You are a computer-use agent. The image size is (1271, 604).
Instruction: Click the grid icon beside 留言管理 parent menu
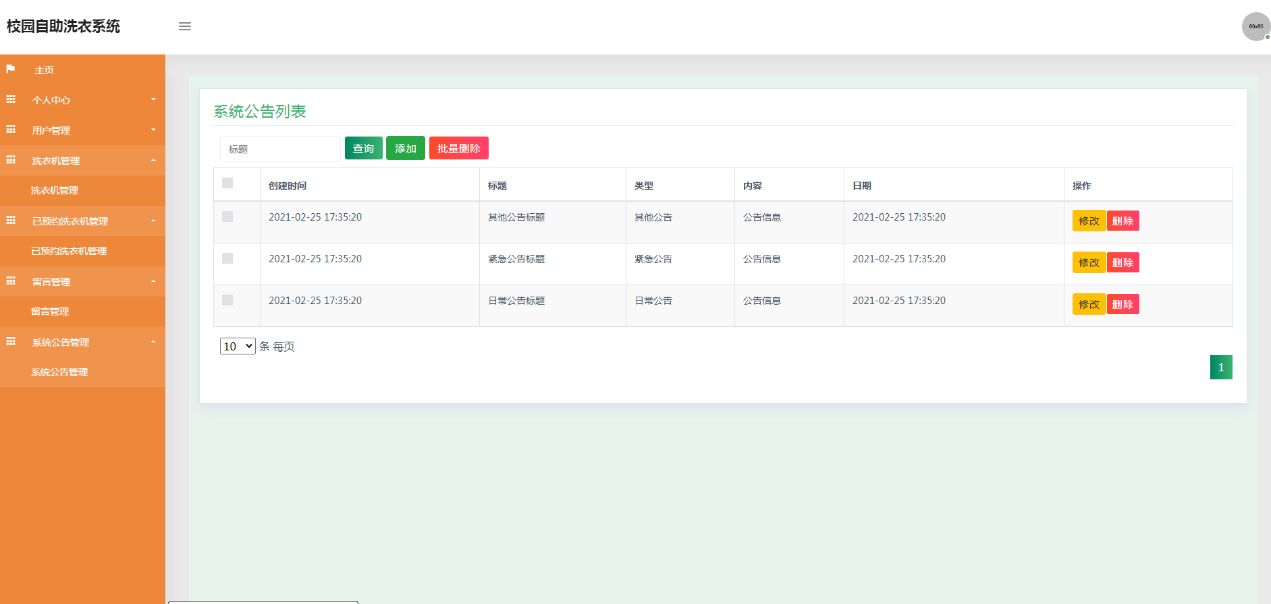click(x=11, y=281)
